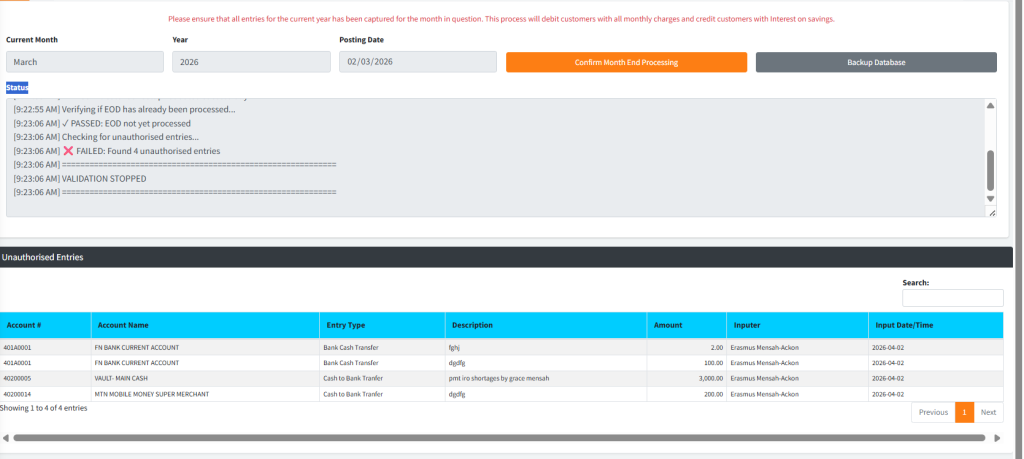Click the status log scroll-up arrow
This screenshot has height=459, width=1024.
pyautogui.click(x=990, y=106)
